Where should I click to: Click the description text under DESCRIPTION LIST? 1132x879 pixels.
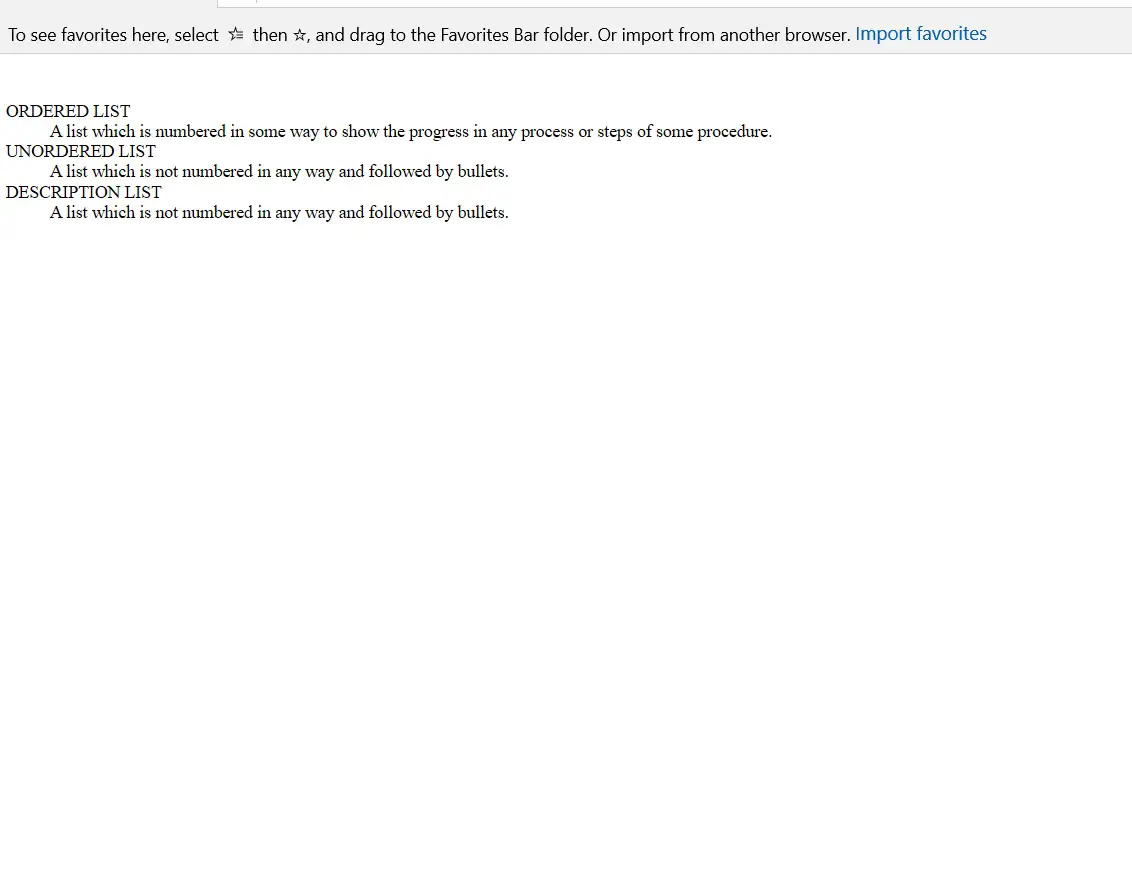pos(279,212)
